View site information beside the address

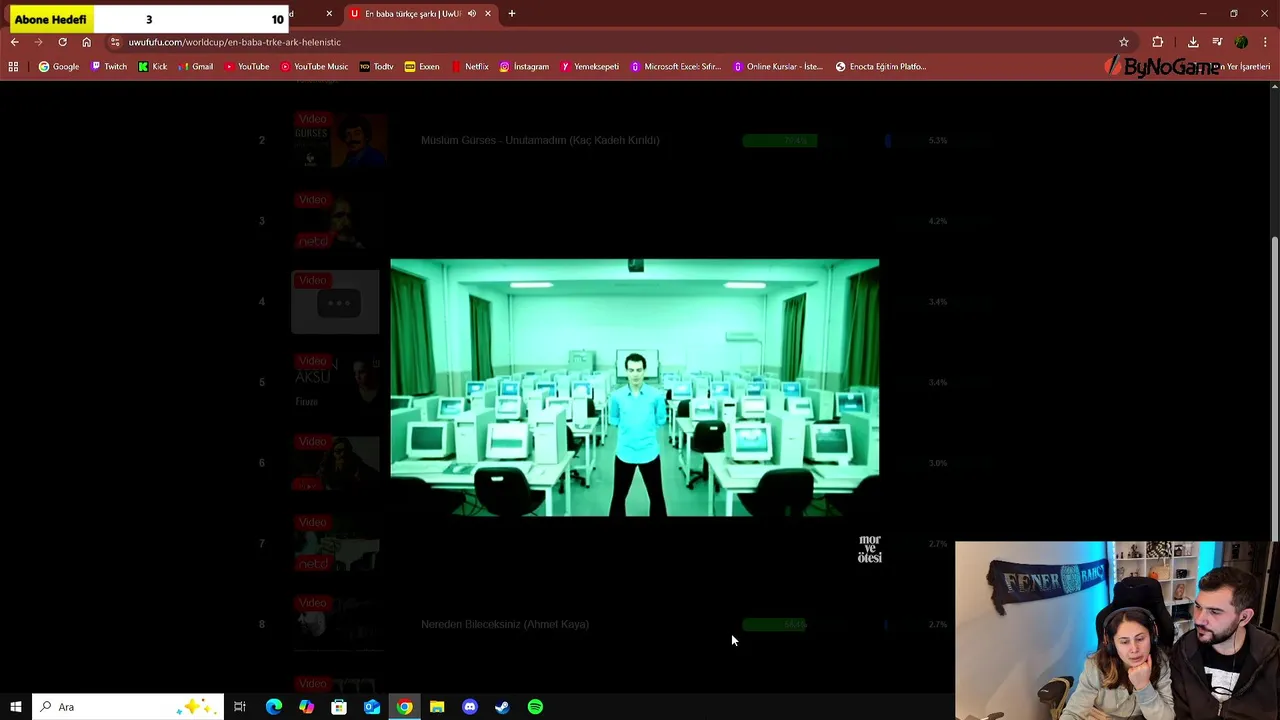click(115, 42)
